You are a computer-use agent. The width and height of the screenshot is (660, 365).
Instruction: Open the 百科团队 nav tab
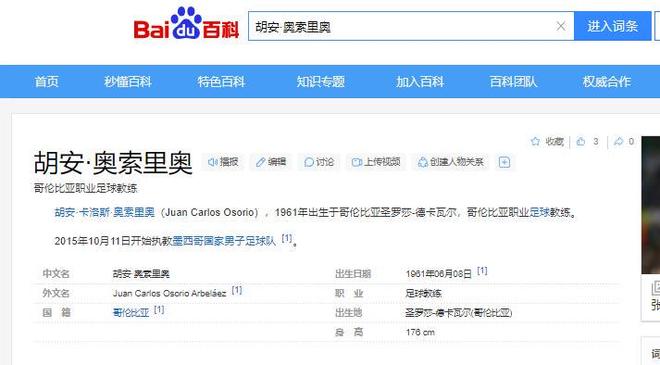point(513,81)
